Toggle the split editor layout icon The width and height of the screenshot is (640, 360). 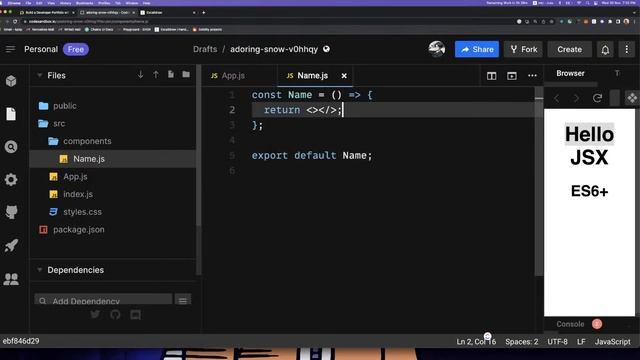coord(491,76)
